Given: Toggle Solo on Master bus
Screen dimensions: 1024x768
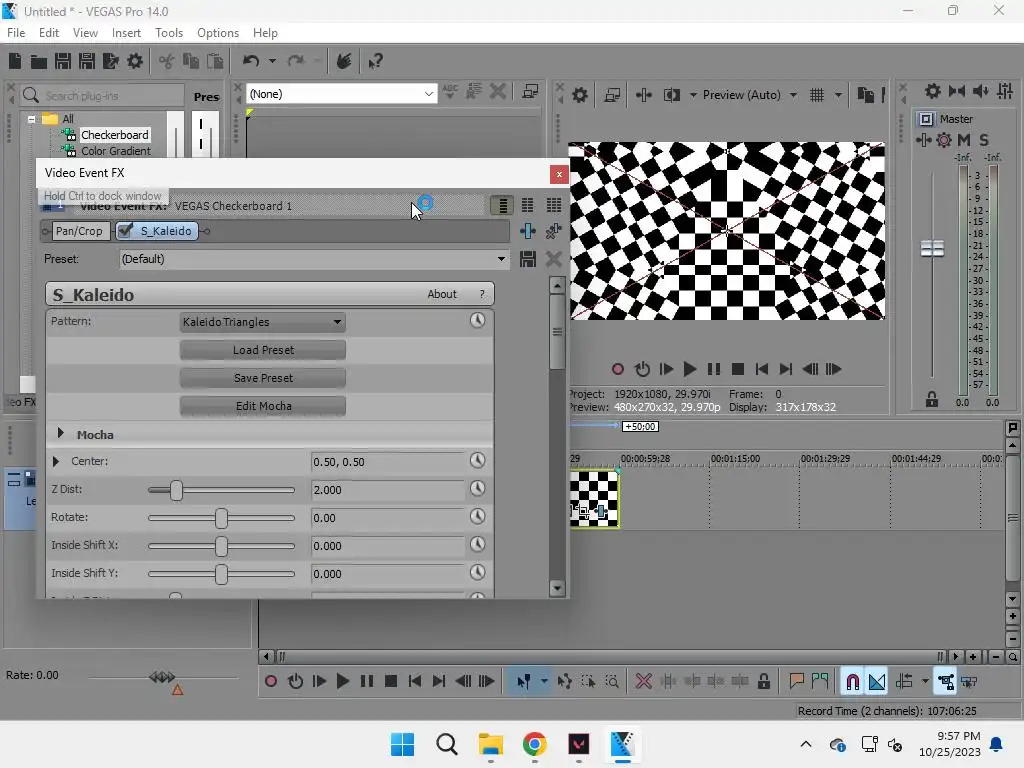Looking at the screenshot, I should [x=984, y=140].
